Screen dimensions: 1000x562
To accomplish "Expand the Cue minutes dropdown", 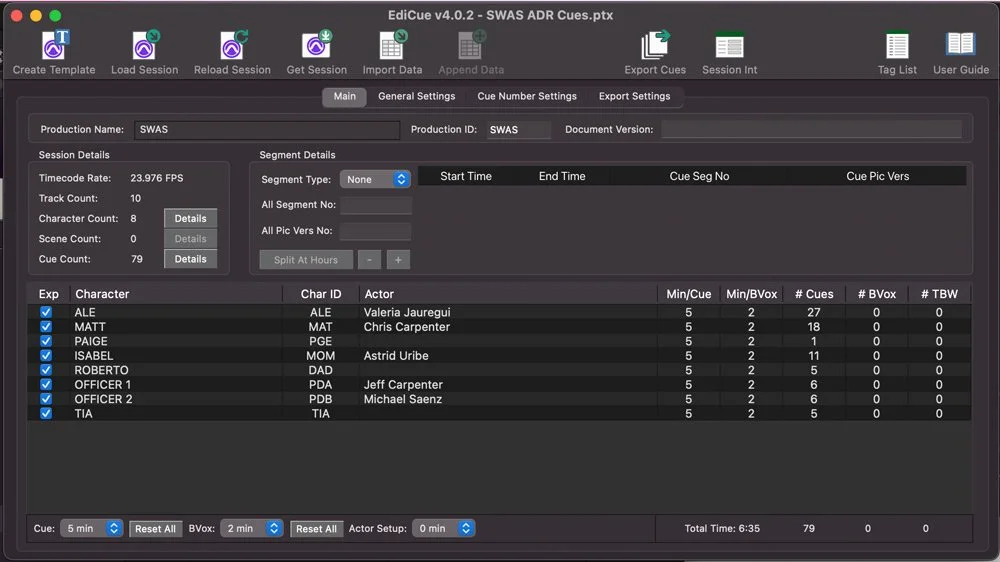I will click(x=91, y=528).
